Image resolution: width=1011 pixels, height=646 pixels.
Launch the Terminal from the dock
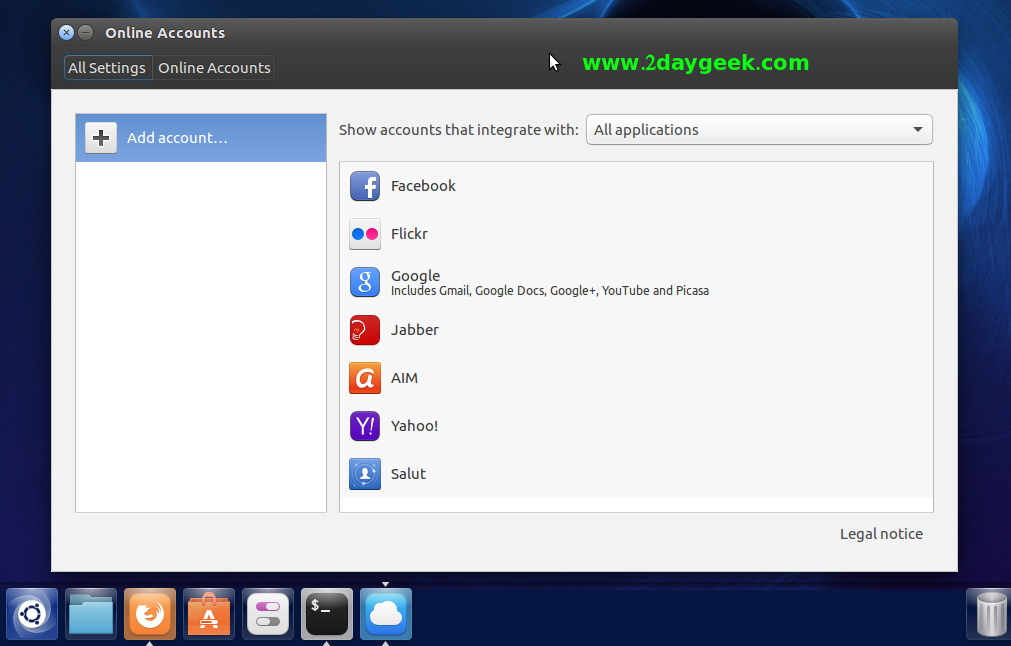(327, 614)
